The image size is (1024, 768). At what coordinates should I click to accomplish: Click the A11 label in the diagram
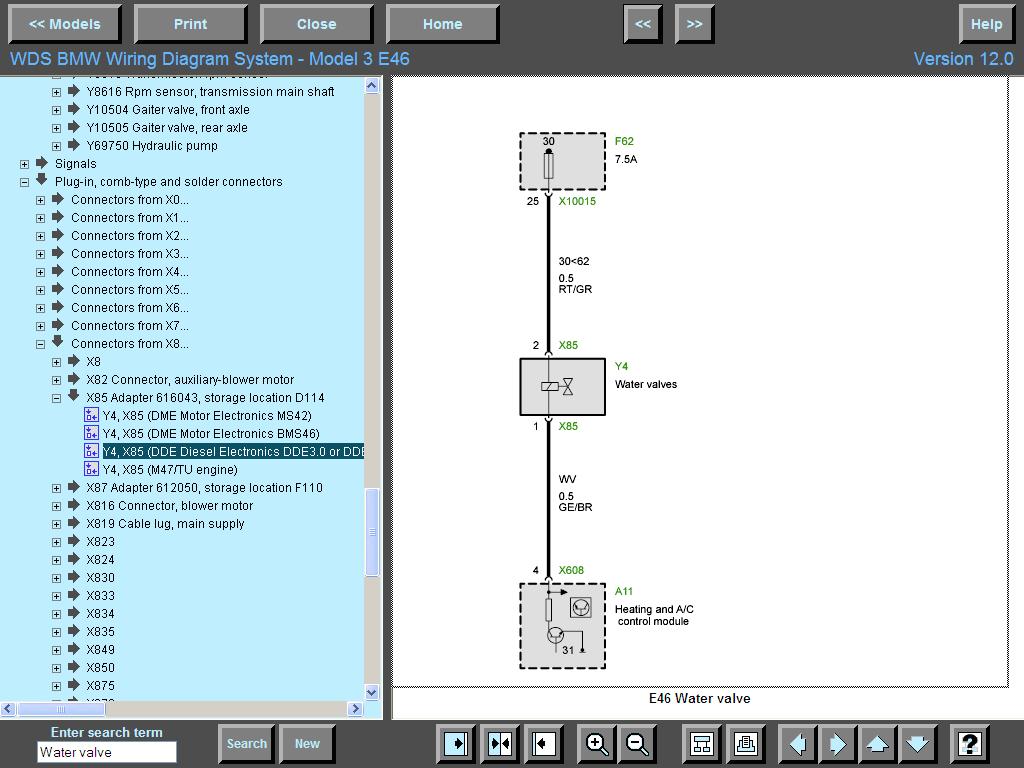[x=624, y=591]
